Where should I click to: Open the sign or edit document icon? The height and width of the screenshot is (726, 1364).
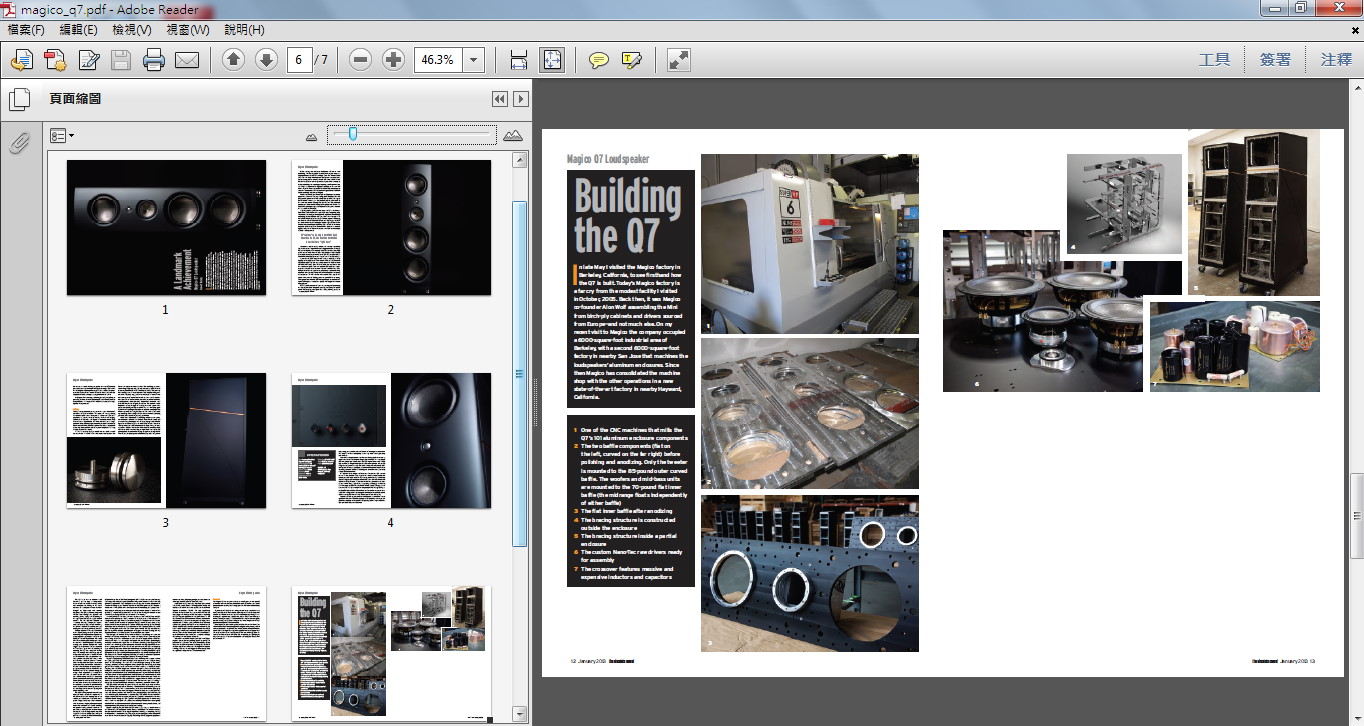88,60
